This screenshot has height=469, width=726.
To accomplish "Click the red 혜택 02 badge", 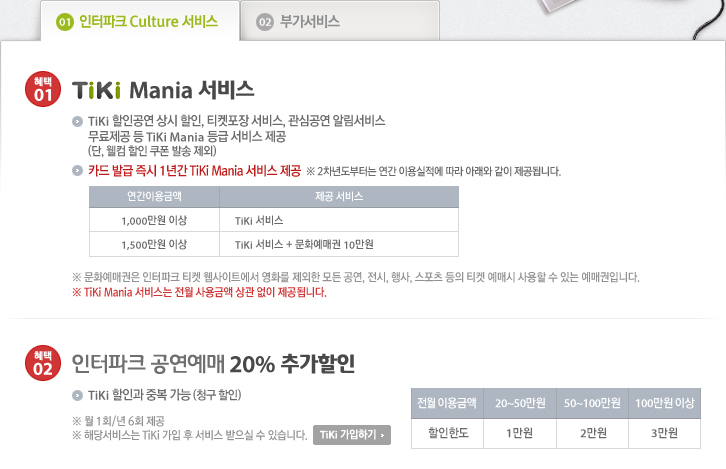I will 43,363.
